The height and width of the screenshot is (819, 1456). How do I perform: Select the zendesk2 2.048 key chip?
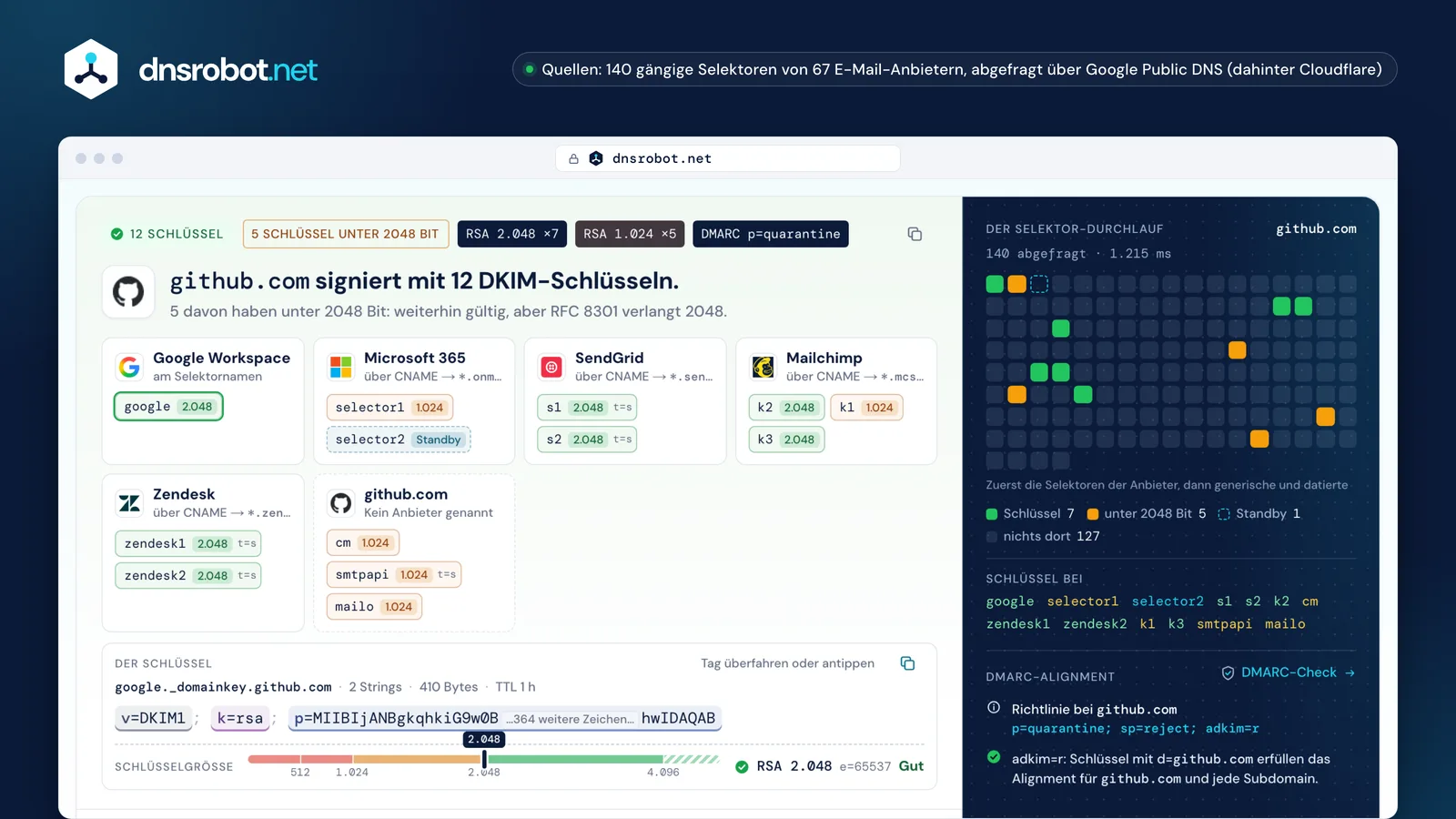click(x=188, y=575)
